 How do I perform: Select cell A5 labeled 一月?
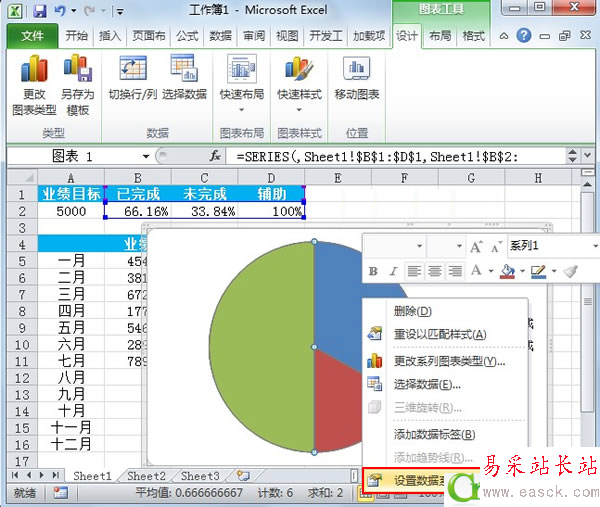click(x=71, y=261)
